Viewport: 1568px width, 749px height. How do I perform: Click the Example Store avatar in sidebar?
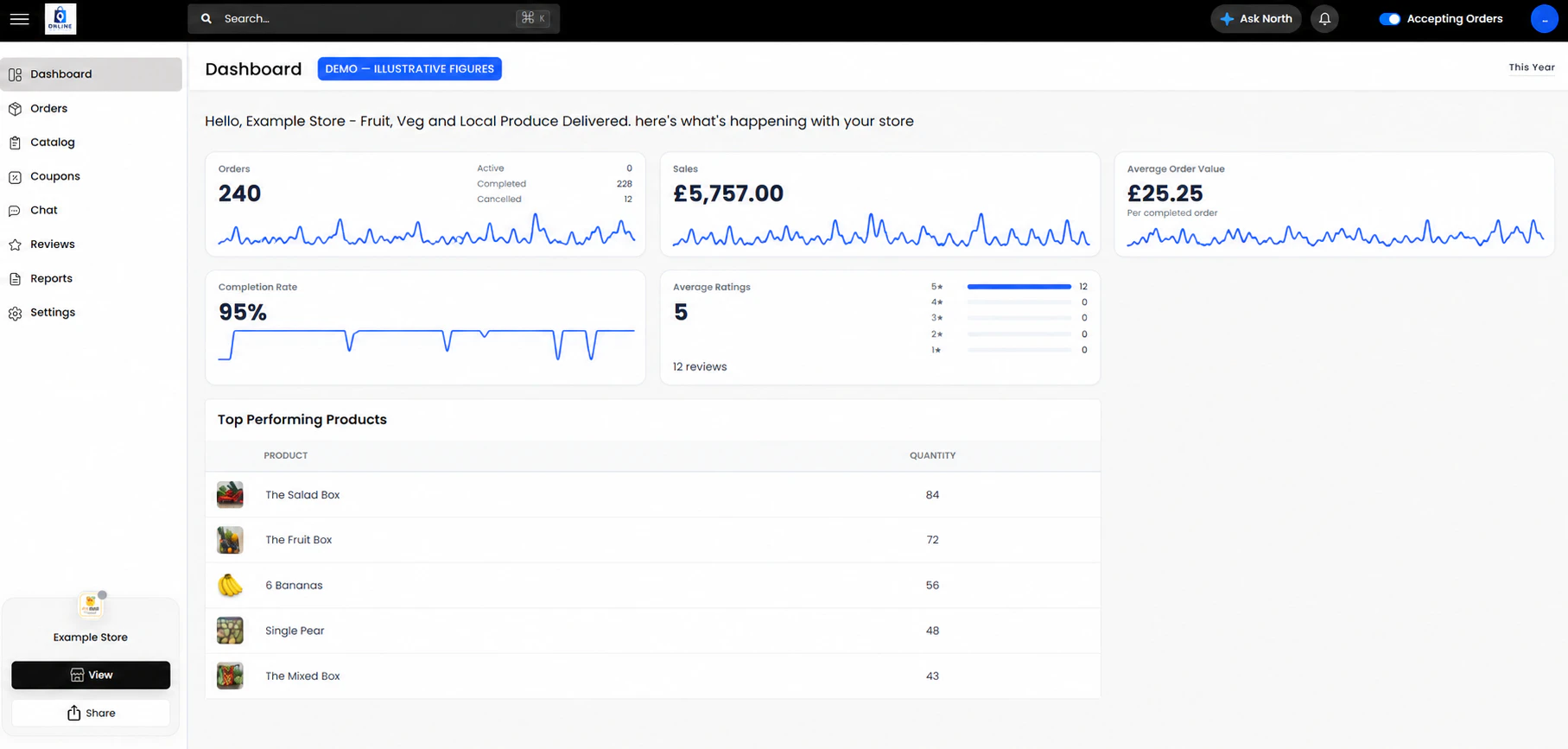(x=91, y=606)
